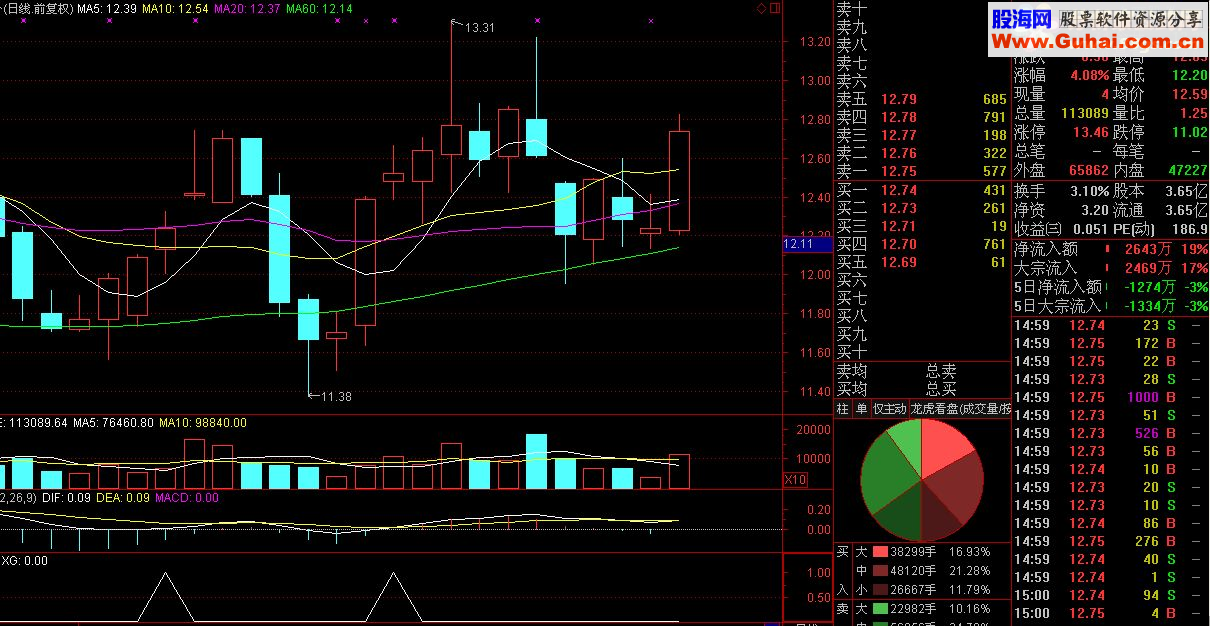Click the 净资 value 3.20
Image resolution: width=1210 pixels, height=626 pixels.
point(1094,210)
